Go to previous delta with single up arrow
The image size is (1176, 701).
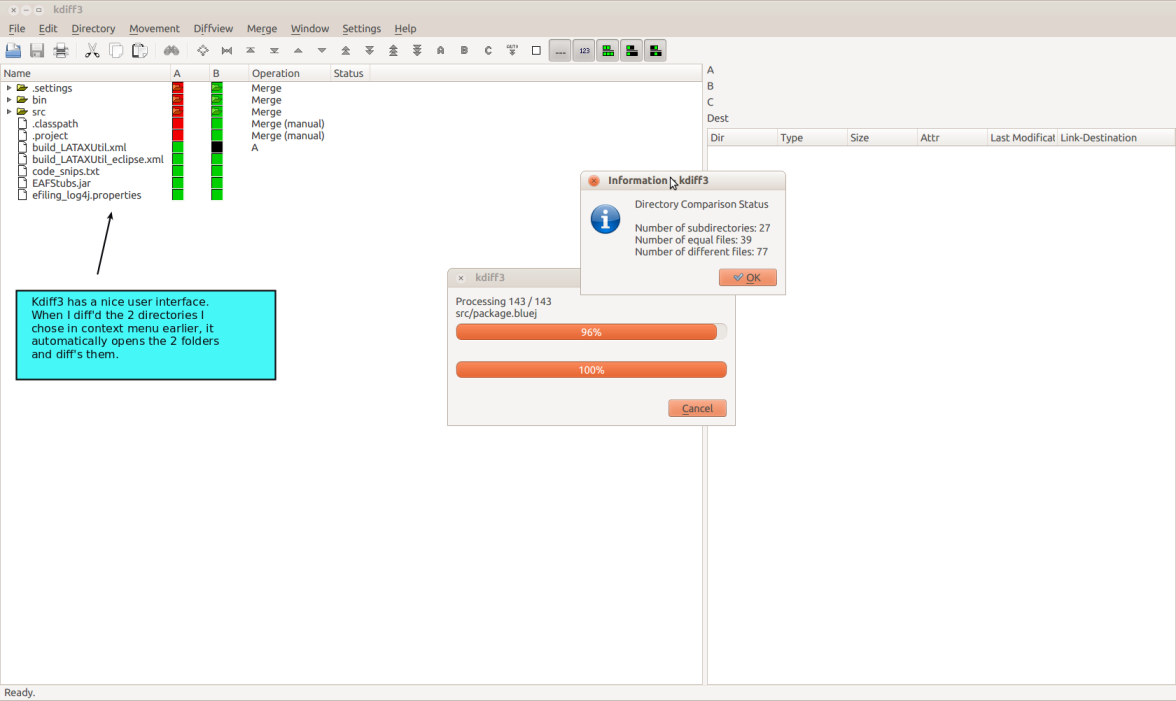point(298,50)
